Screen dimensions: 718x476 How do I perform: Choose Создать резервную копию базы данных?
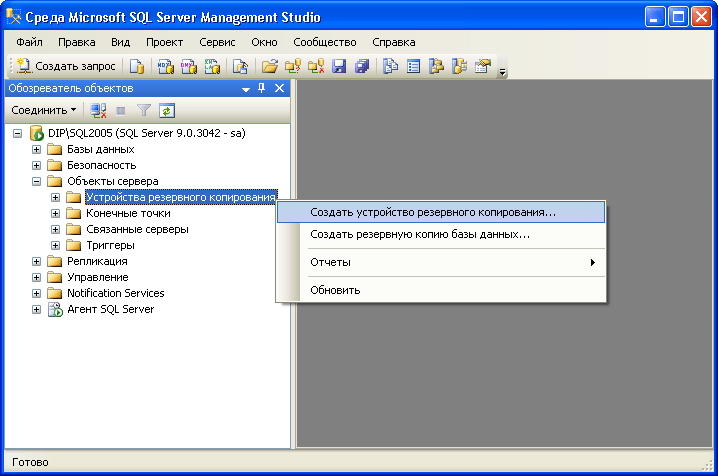pos(420,234)
